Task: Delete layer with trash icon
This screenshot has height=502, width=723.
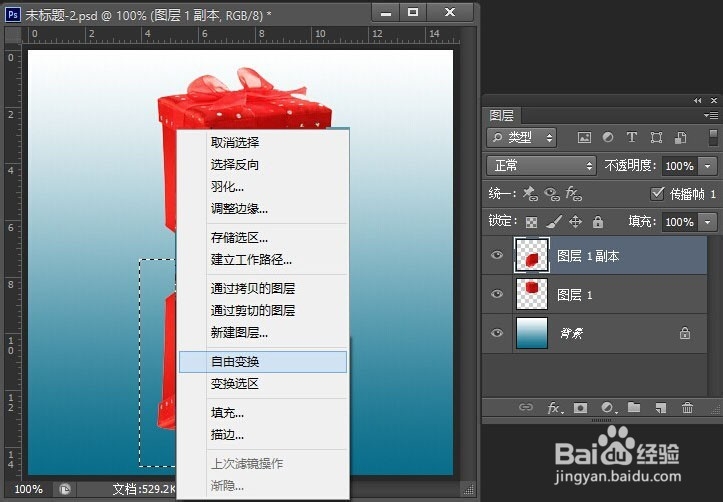Action: click(687, 407)
